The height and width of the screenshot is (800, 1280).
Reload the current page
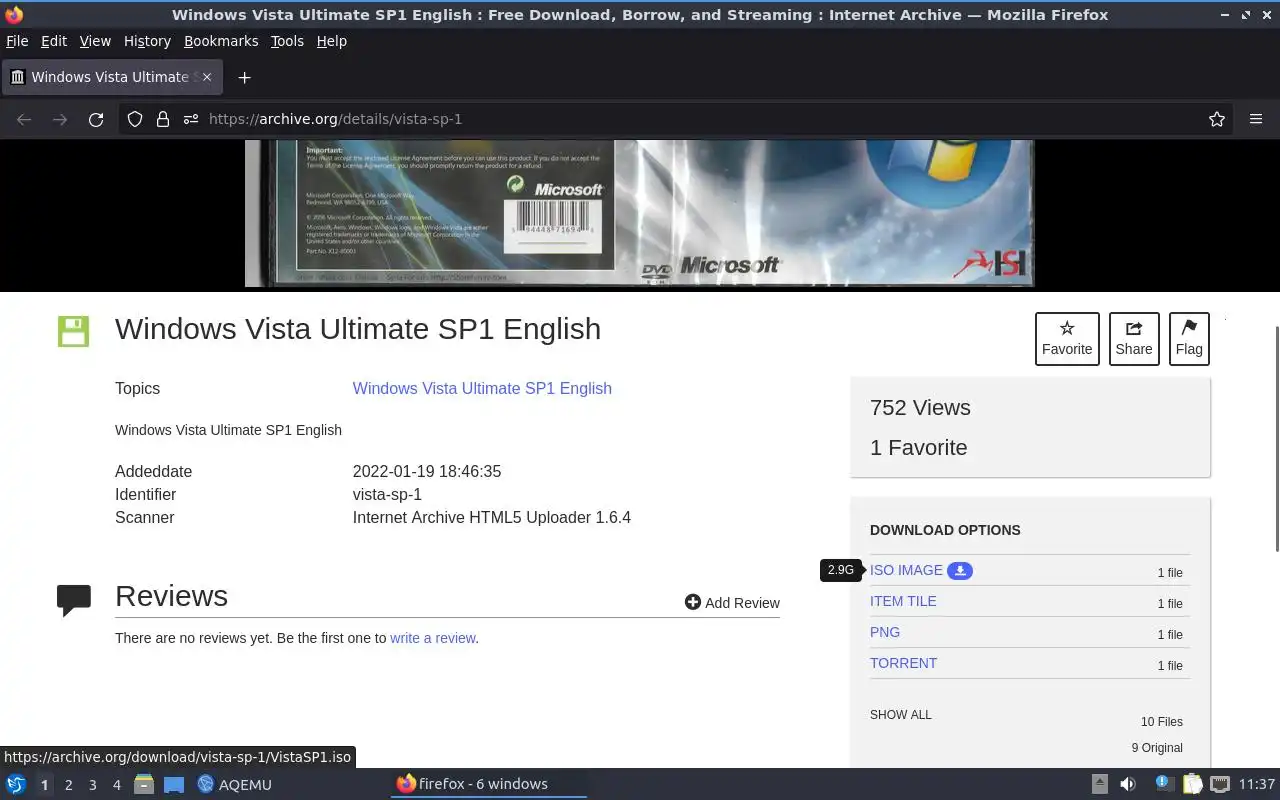(96, 119)
